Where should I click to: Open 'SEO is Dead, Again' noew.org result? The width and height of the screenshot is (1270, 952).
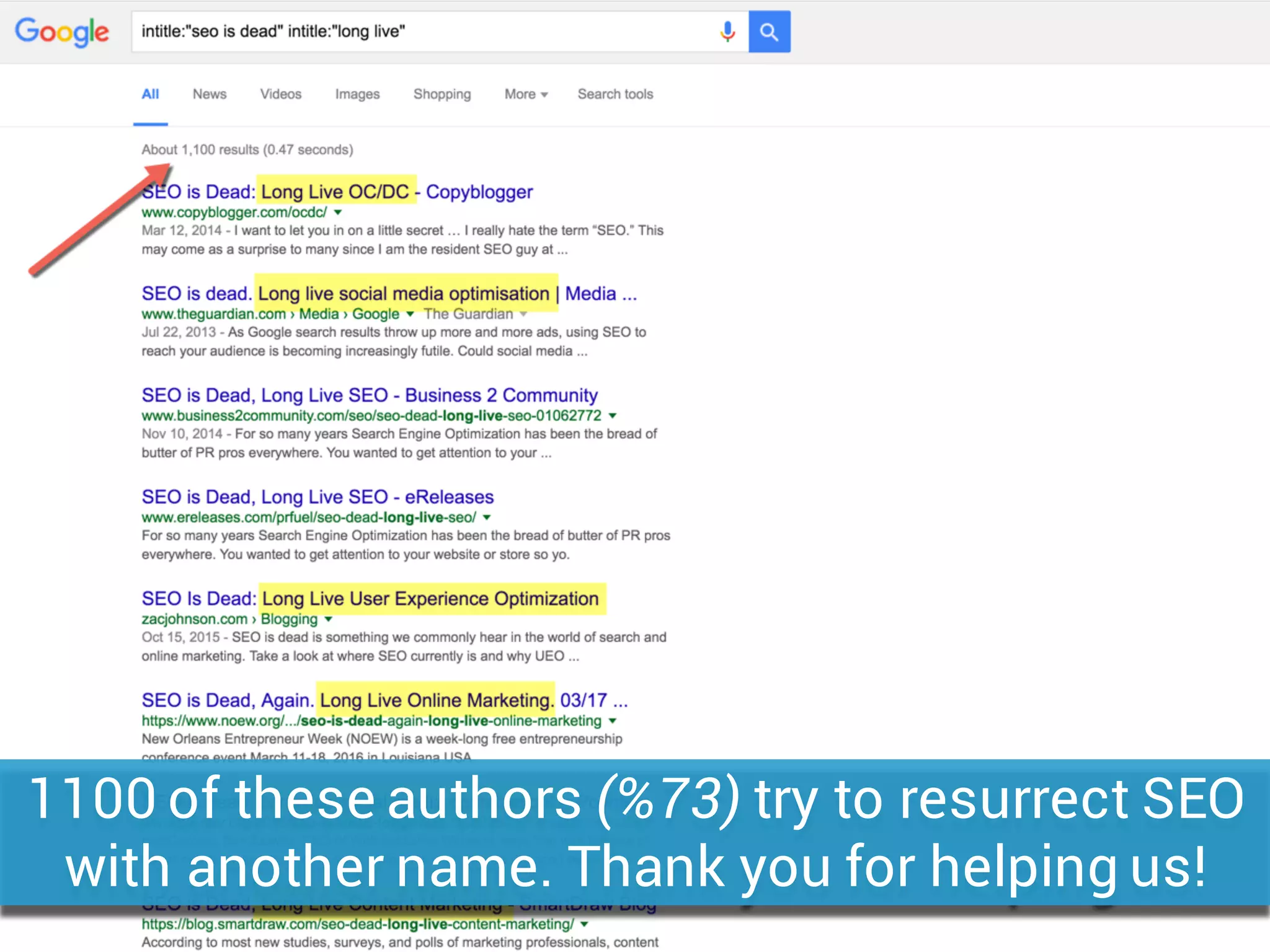[384, 700]
